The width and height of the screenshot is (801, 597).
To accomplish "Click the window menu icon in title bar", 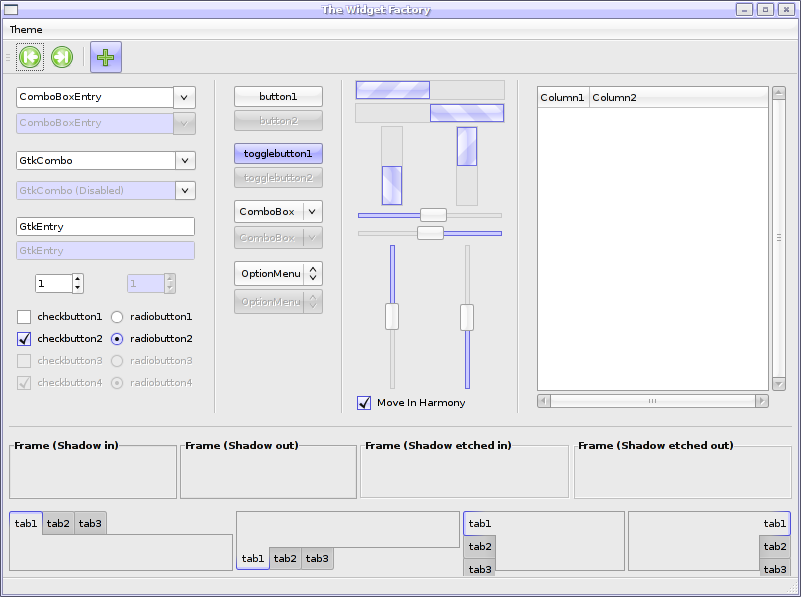I will point(10,9).
